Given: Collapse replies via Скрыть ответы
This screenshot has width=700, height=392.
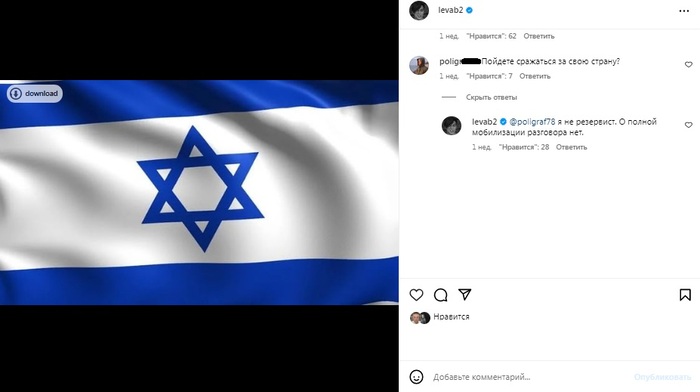Looking at the screenshot, I should coord(491,97).
